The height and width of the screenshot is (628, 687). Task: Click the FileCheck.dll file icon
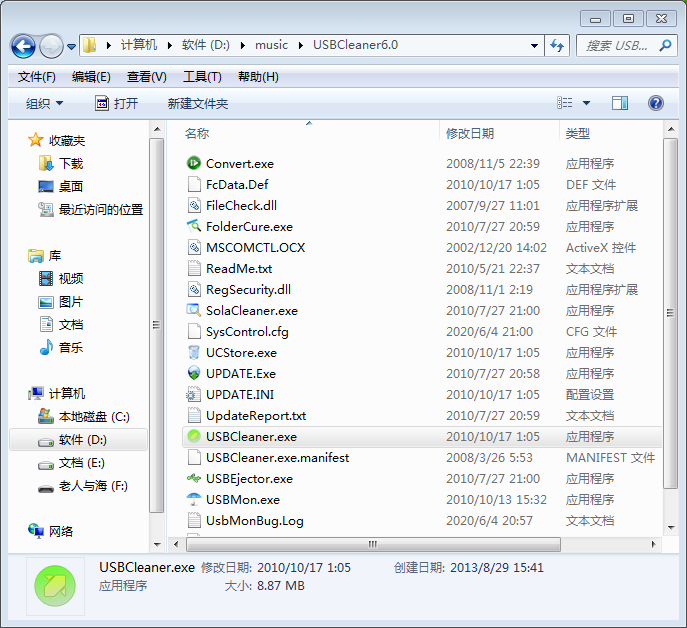pyautogui.click(x=194, y=206)
